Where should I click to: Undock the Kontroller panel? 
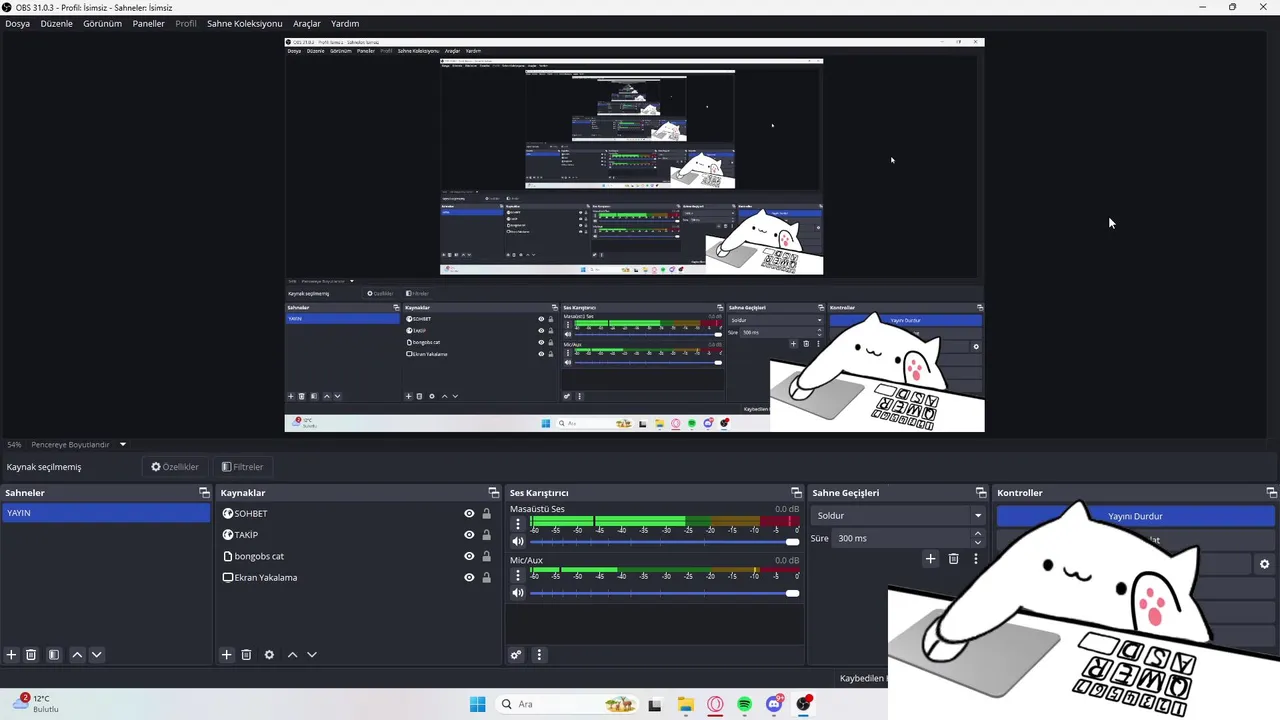(x=1271, y=493)
